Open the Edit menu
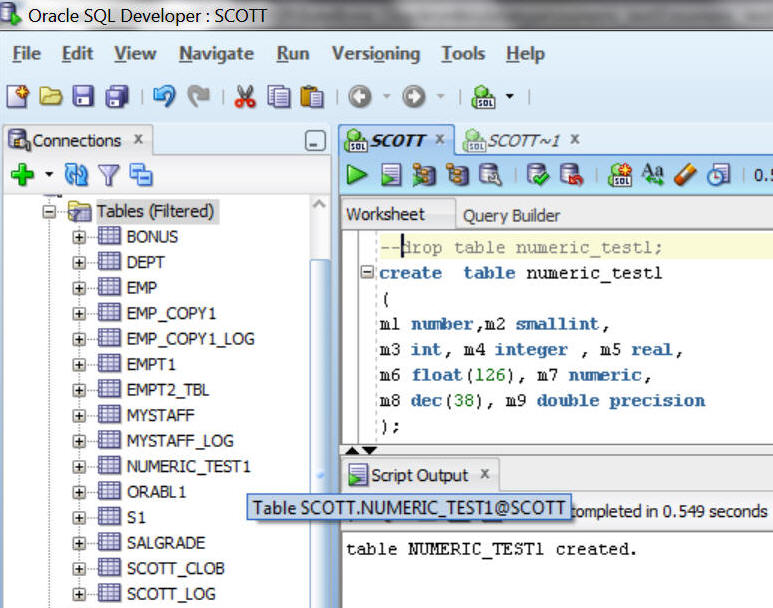773x608 pixels. click(77, 53)
